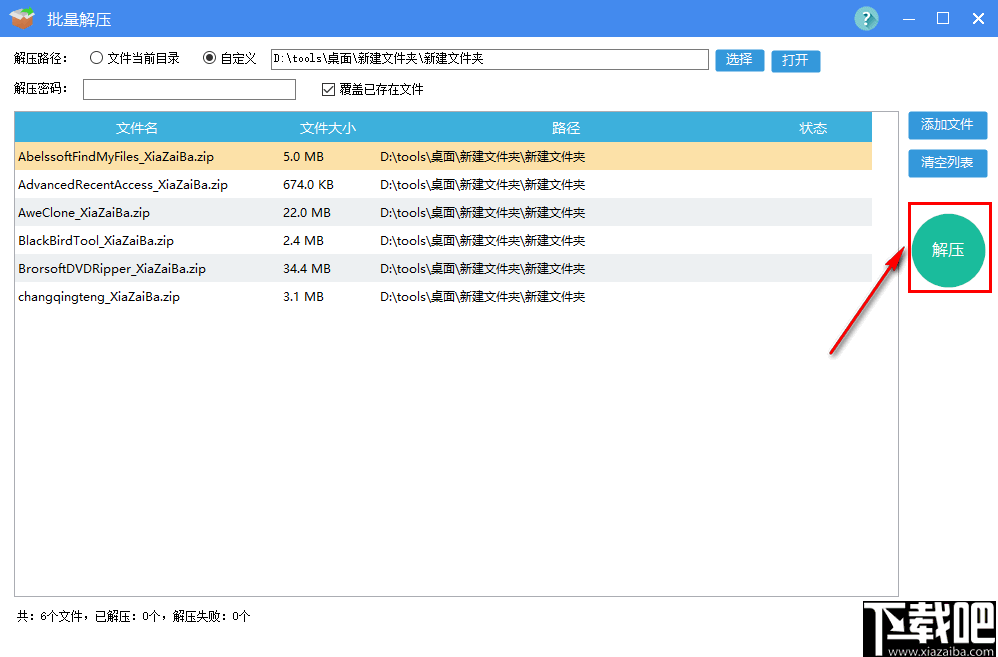Click the 添加文件 add files button
The image size is (998, 657).
pyautogui.click(x=947, y=126)
